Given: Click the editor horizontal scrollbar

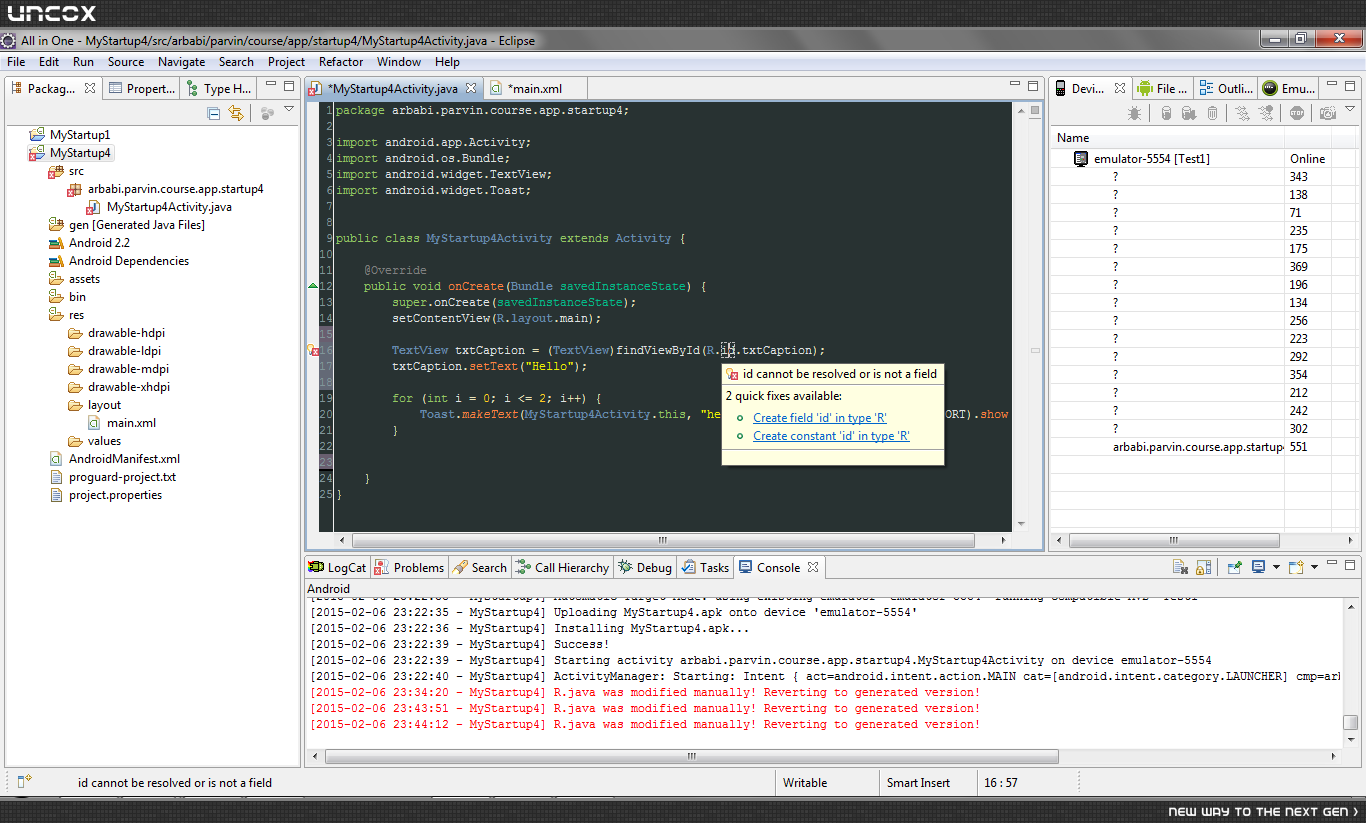Looking at the screenshot, I should pyautogui.click(x=661, y=540).
